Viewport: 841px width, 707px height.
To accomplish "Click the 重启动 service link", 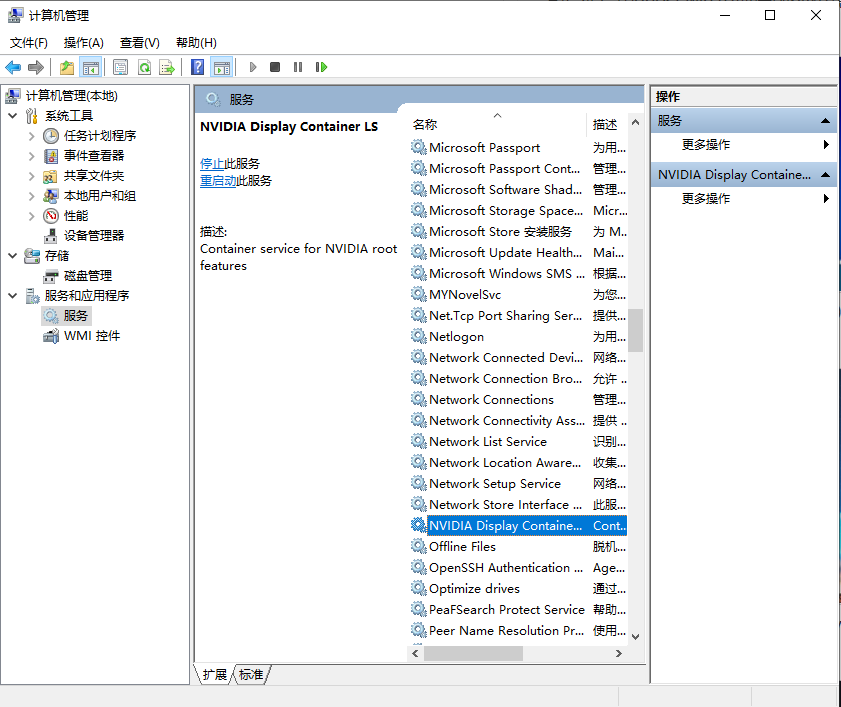I will tap(218, 181).
